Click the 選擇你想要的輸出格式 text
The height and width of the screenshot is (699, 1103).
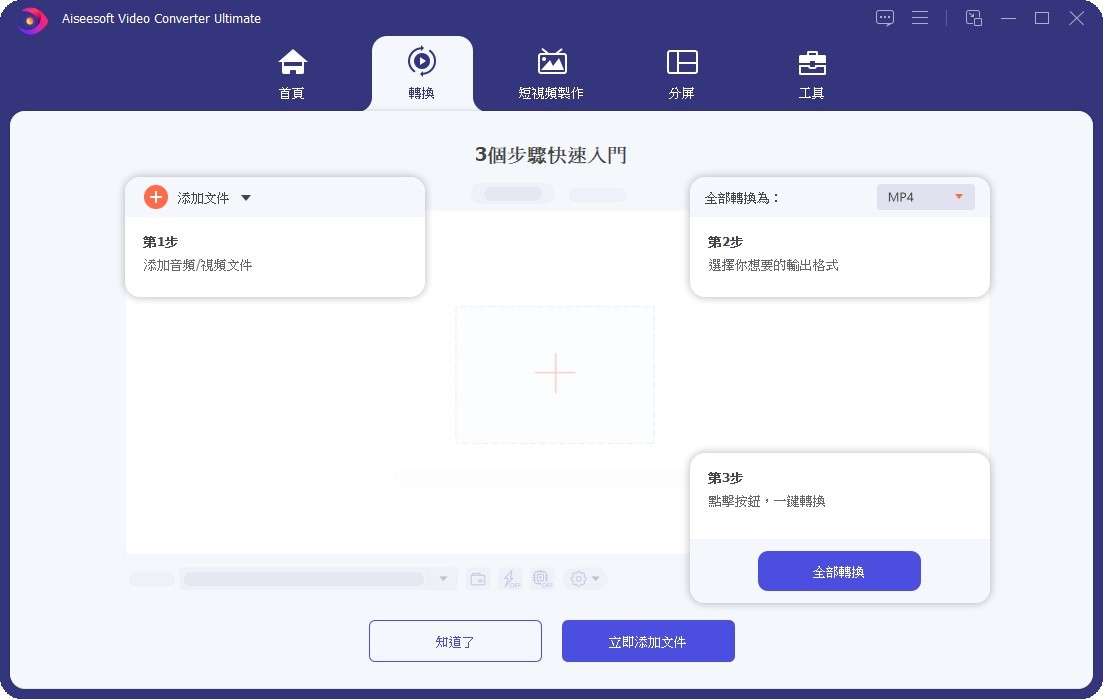pos(773,265)
